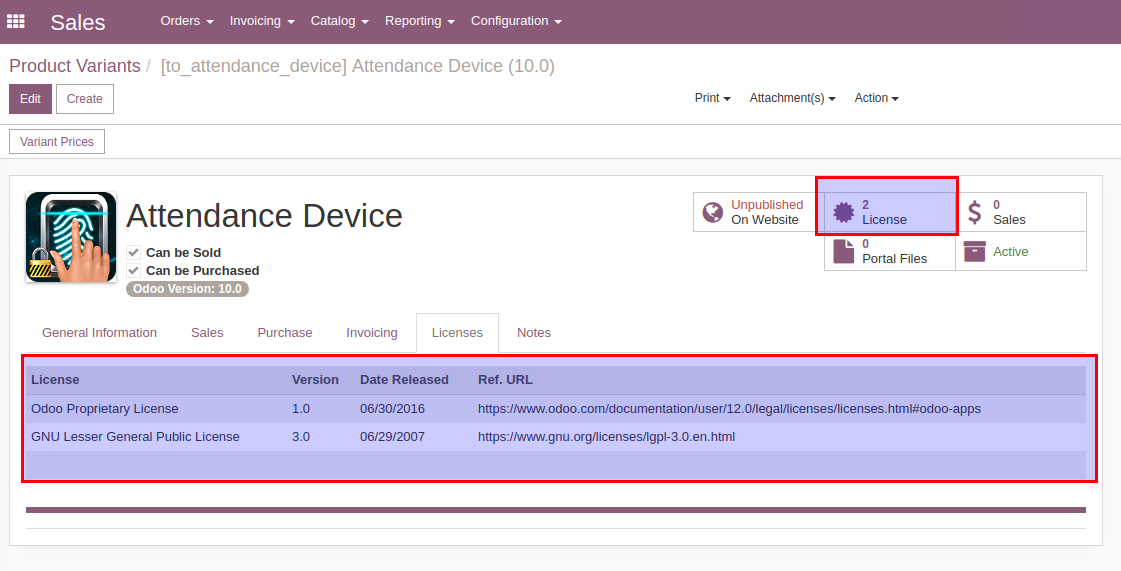Toggle the Can be Sold checkbox
This screenshot has width=1121, height=571.
click(133, 253)
